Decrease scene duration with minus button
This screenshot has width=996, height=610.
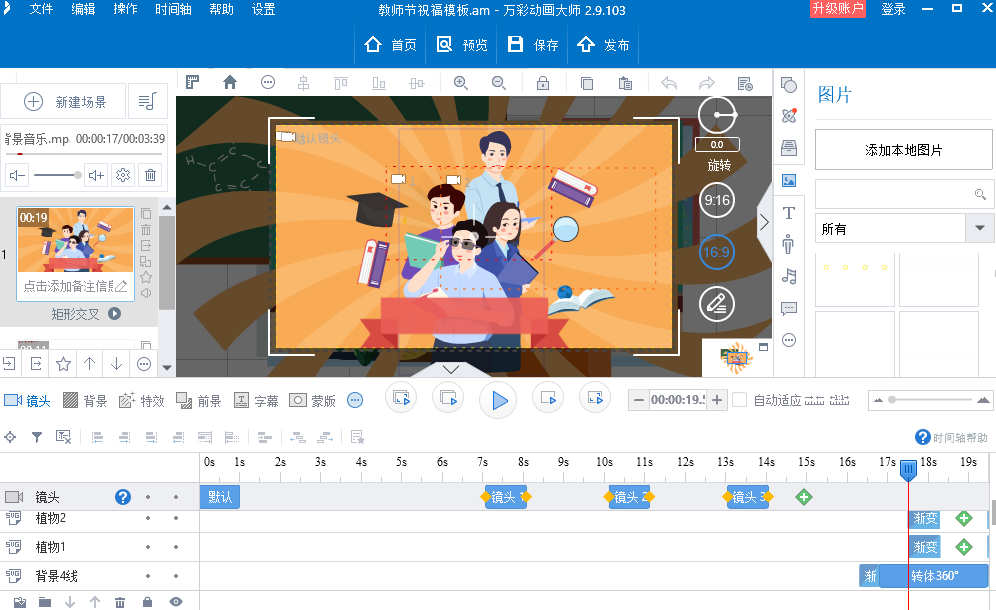[639, 400]
